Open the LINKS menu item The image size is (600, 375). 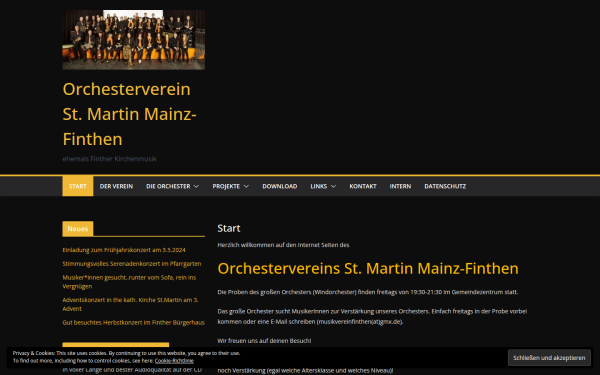pos(318,186)
